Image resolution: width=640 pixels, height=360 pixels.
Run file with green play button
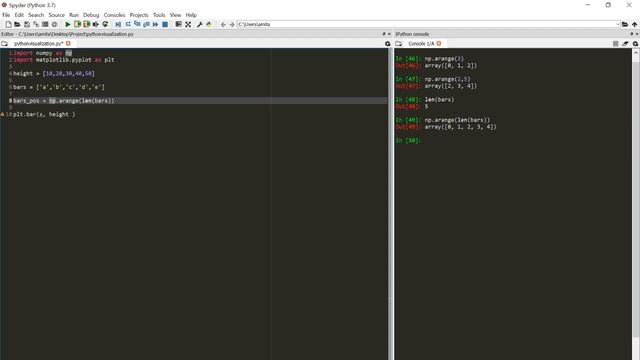[68, 24]
